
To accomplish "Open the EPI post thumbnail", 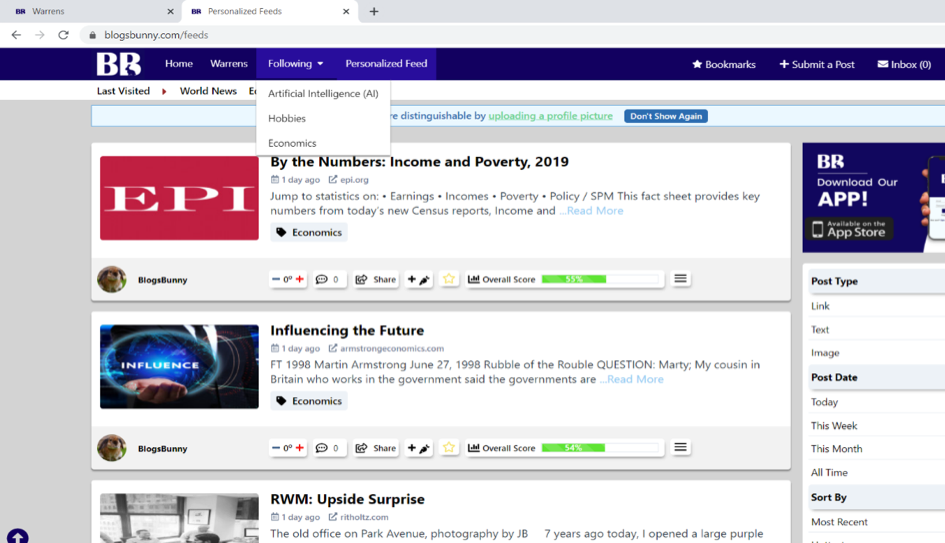I will [x=179, y=198].
